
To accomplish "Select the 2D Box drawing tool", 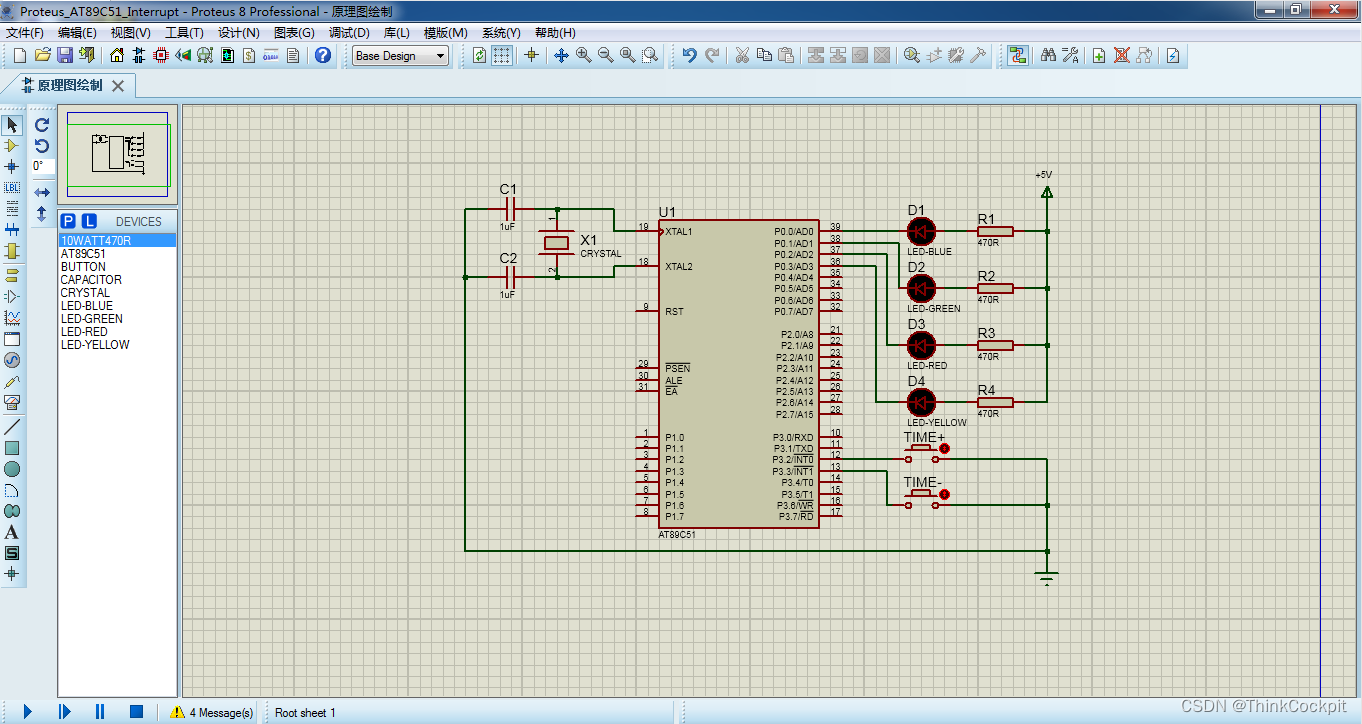I will (x=12, y=448).
